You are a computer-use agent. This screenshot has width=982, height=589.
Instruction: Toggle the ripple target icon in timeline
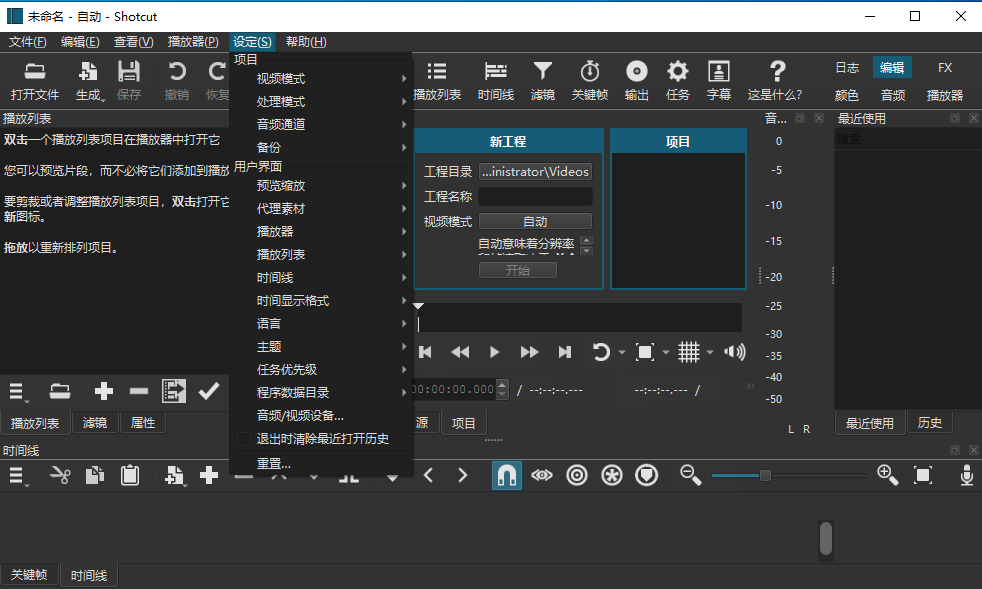click(577, 476)
